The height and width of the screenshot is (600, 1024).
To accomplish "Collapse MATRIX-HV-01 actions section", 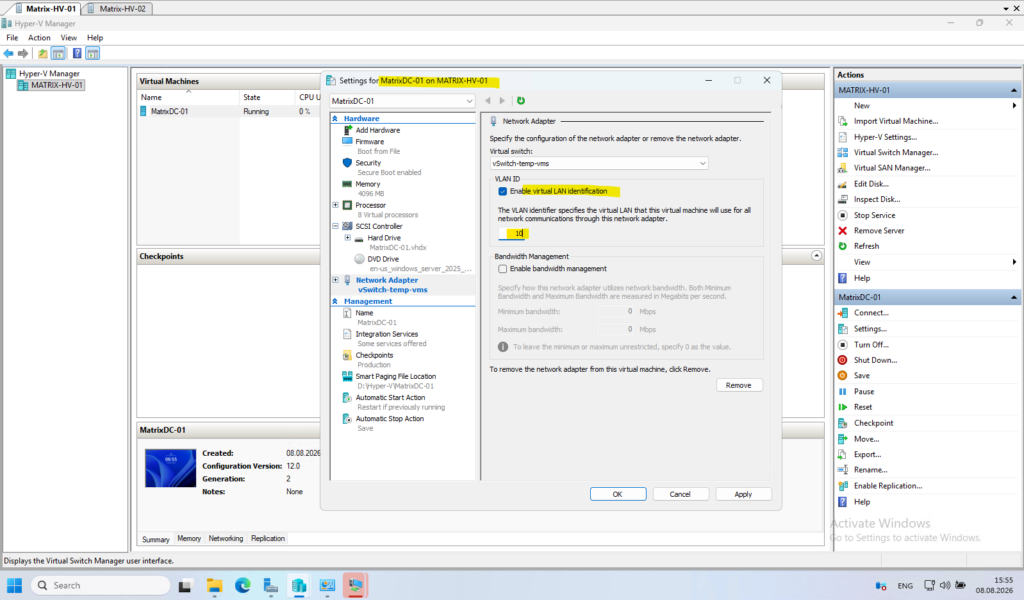I will pyautogui.click(x=1014, y=90).
